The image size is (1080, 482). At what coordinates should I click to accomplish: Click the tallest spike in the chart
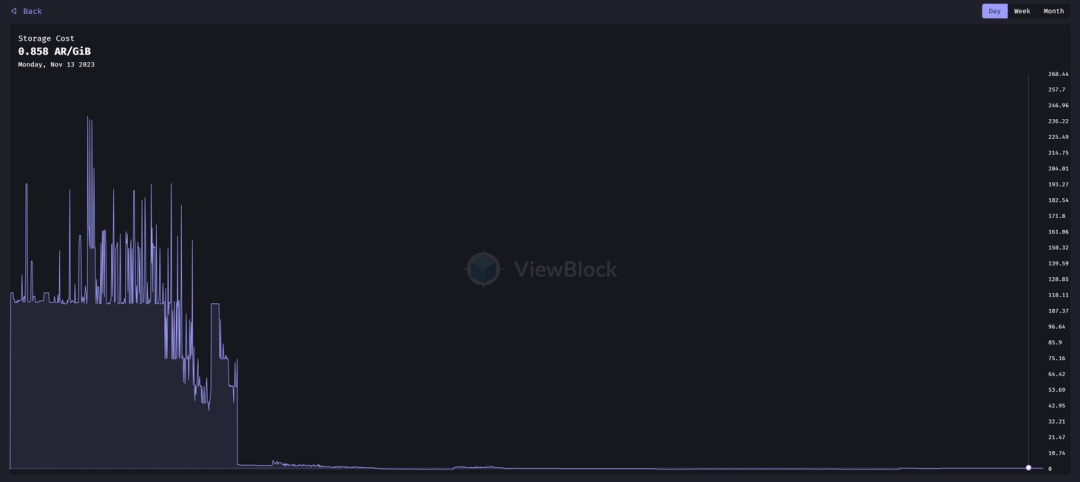[x=88, y=119]
